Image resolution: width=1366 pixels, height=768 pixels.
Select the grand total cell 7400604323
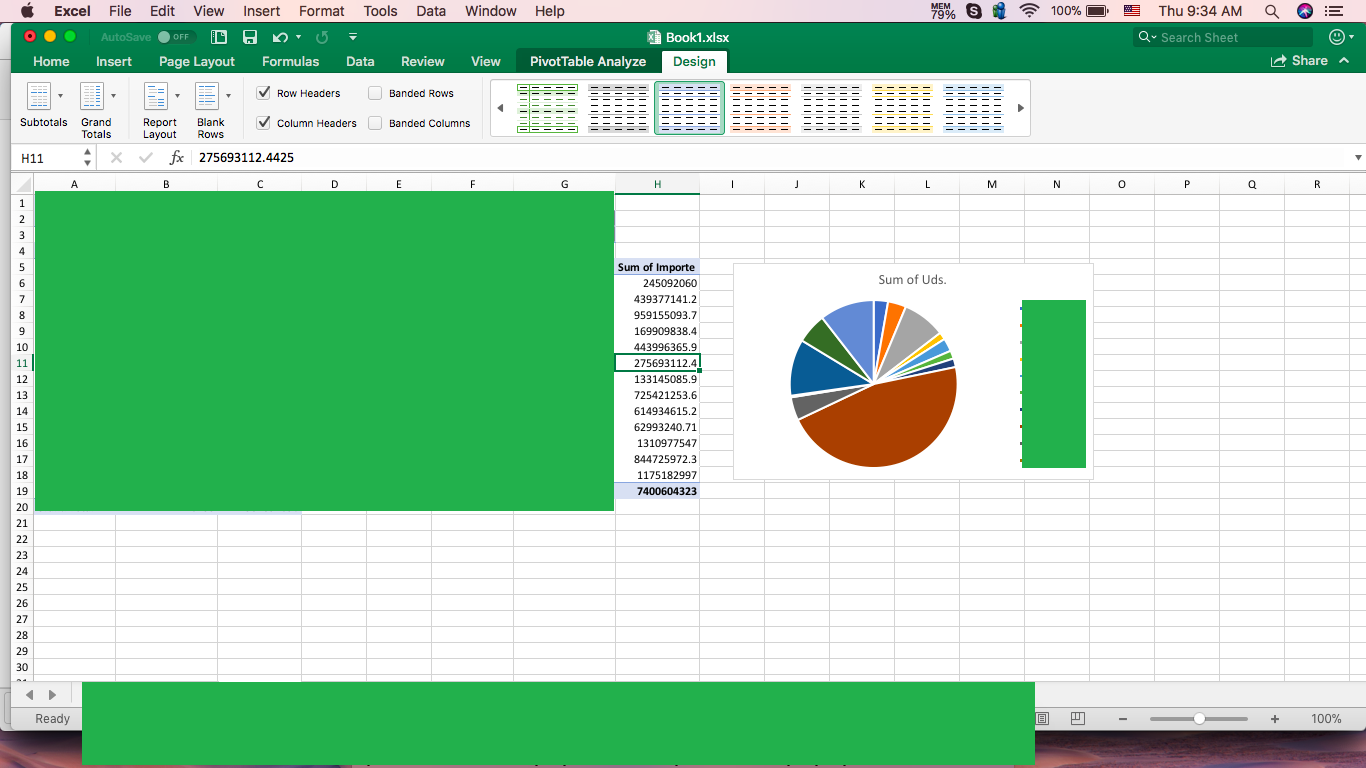[657, 491]
